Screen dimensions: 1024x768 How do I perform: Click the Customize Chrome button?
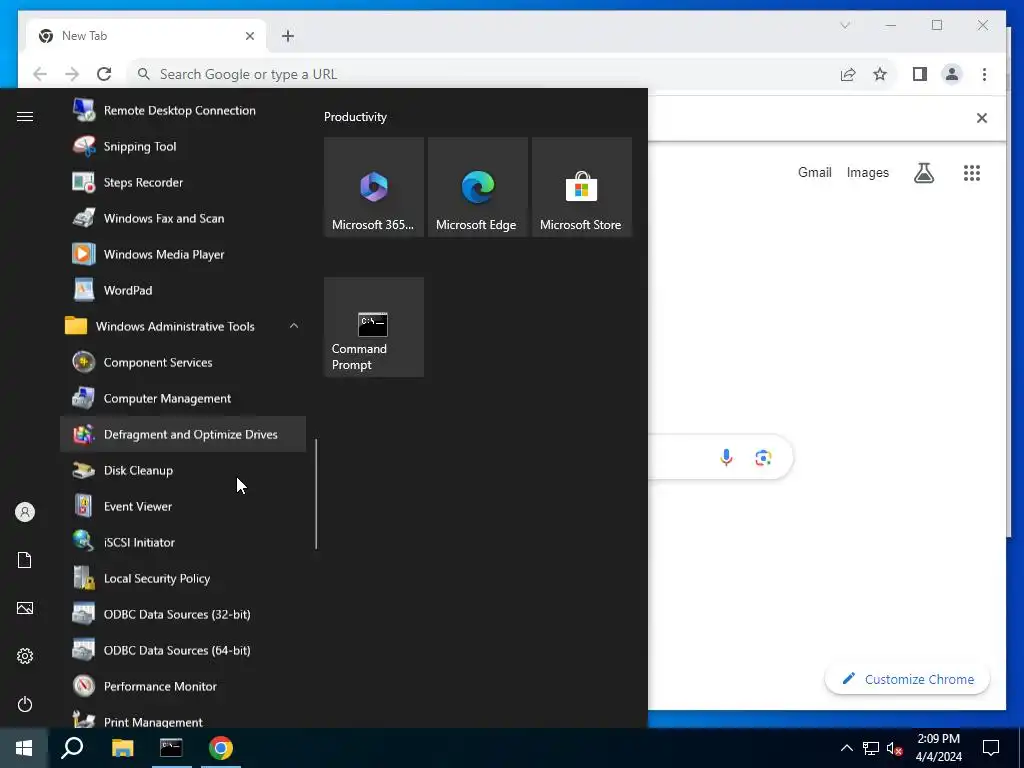tap(907, 679)
